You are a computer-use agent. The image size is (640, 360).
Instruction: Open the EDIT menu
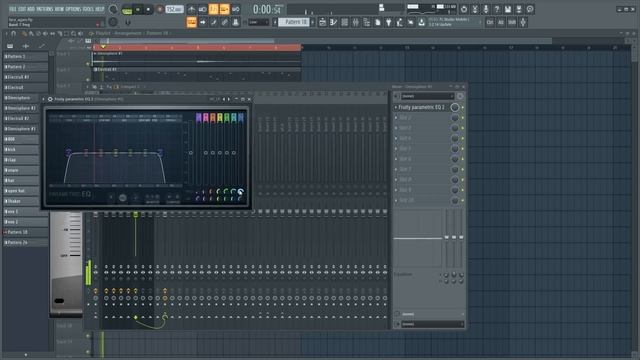click(22, 9)
